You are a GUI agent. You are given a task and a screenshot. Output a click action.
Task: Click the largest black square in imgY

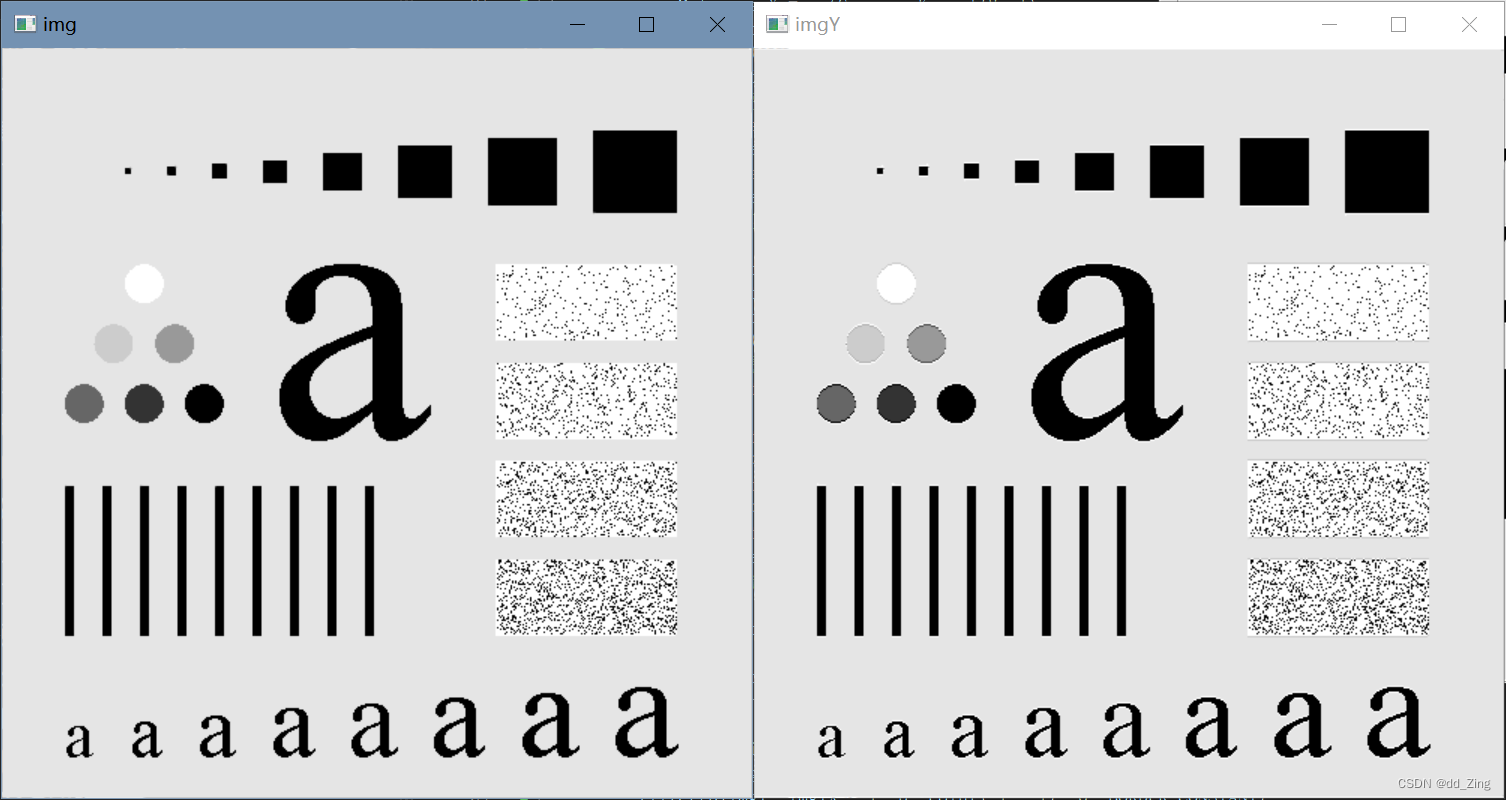pos(1388,170)
